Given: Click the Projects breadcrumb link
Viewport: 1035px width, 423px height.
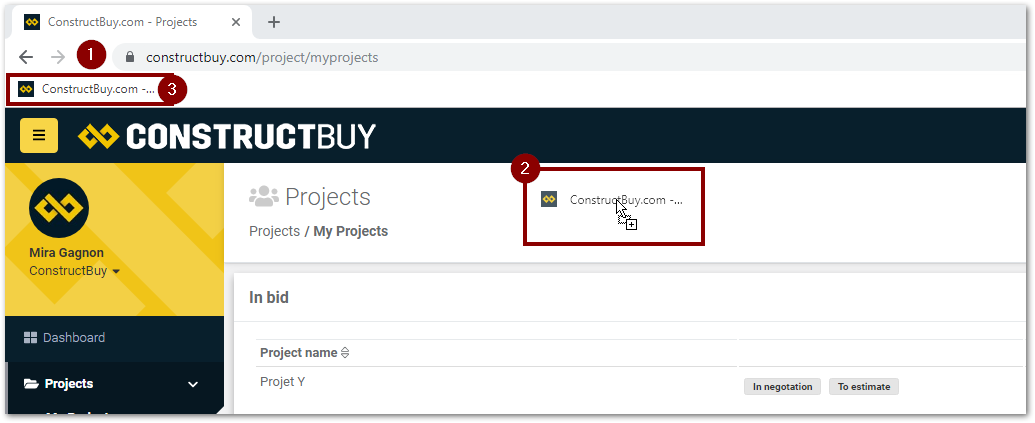Looking at the screenshot, I should point(274,231).
